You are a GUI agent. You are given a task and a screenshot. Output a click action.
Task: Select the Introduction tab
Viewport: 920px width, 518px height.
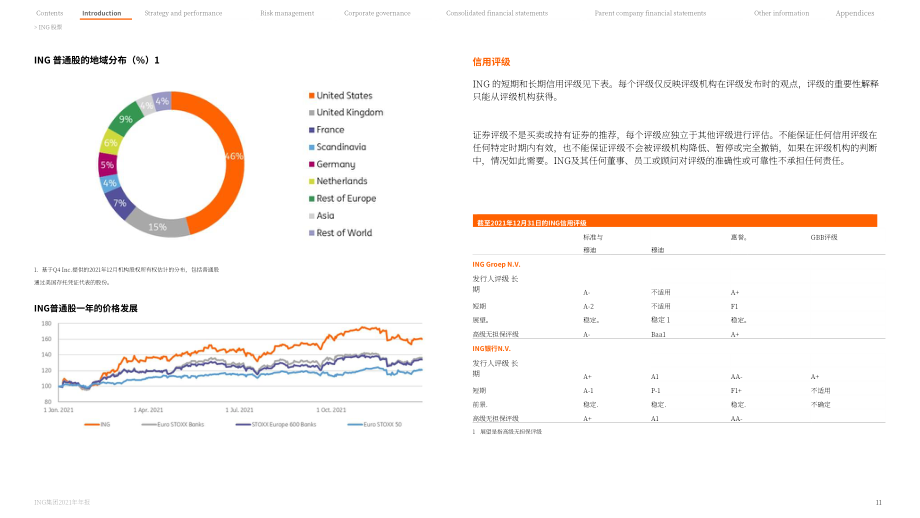tap(102, 13)
